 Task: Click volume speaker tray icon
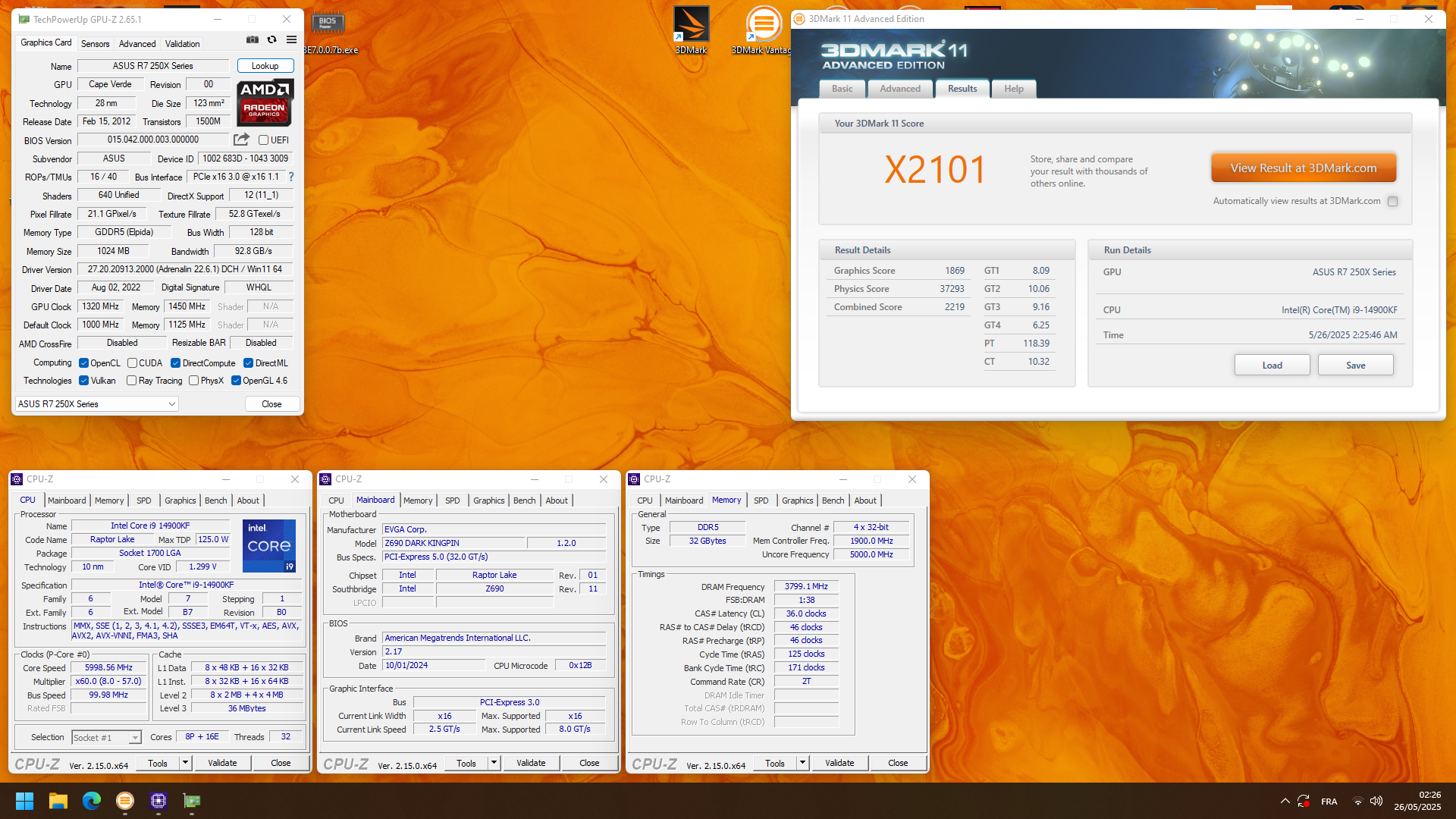(x=1376, y=802)
